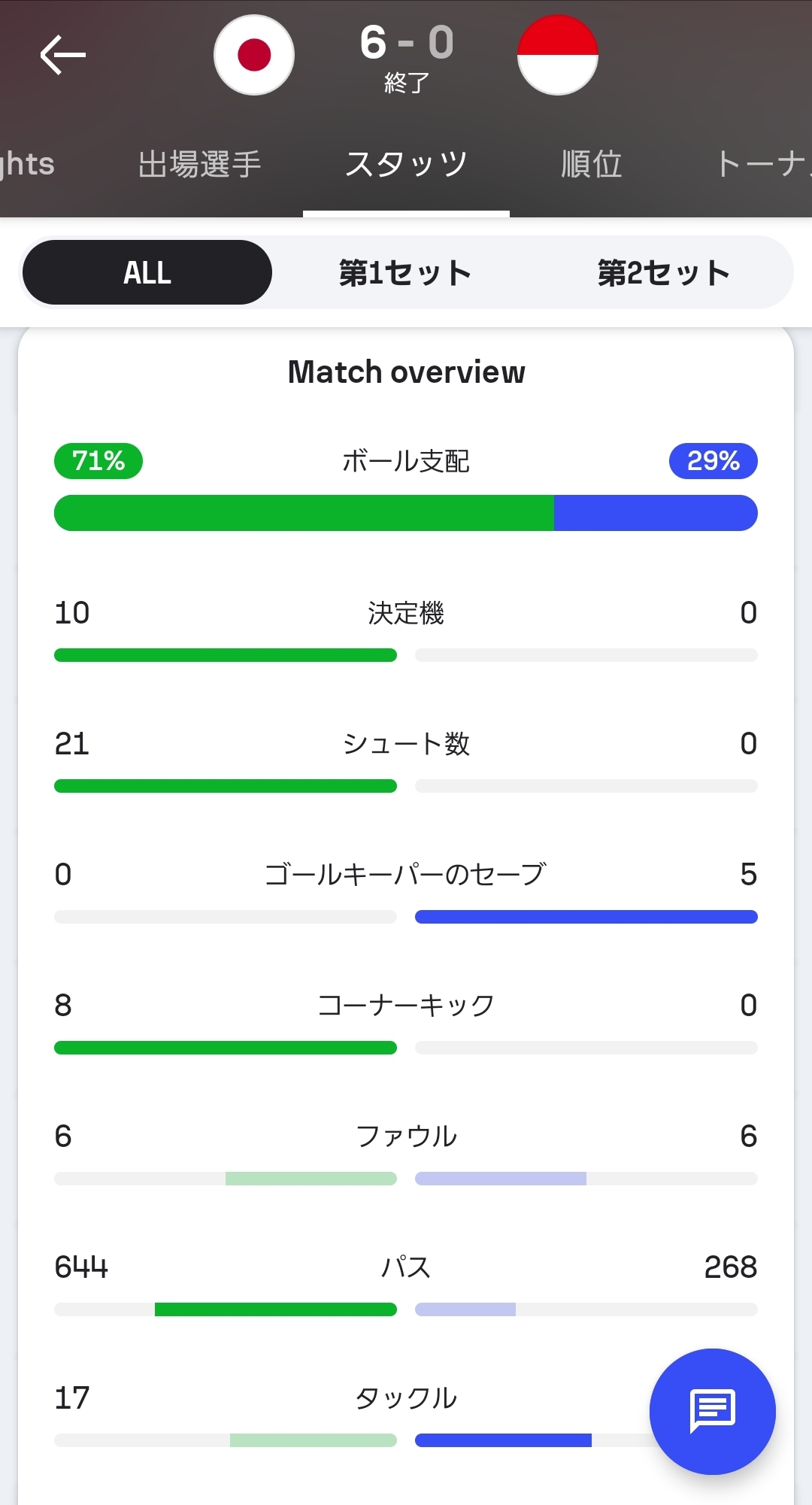Open the blue chat bubble button

tap(712, 1411)
